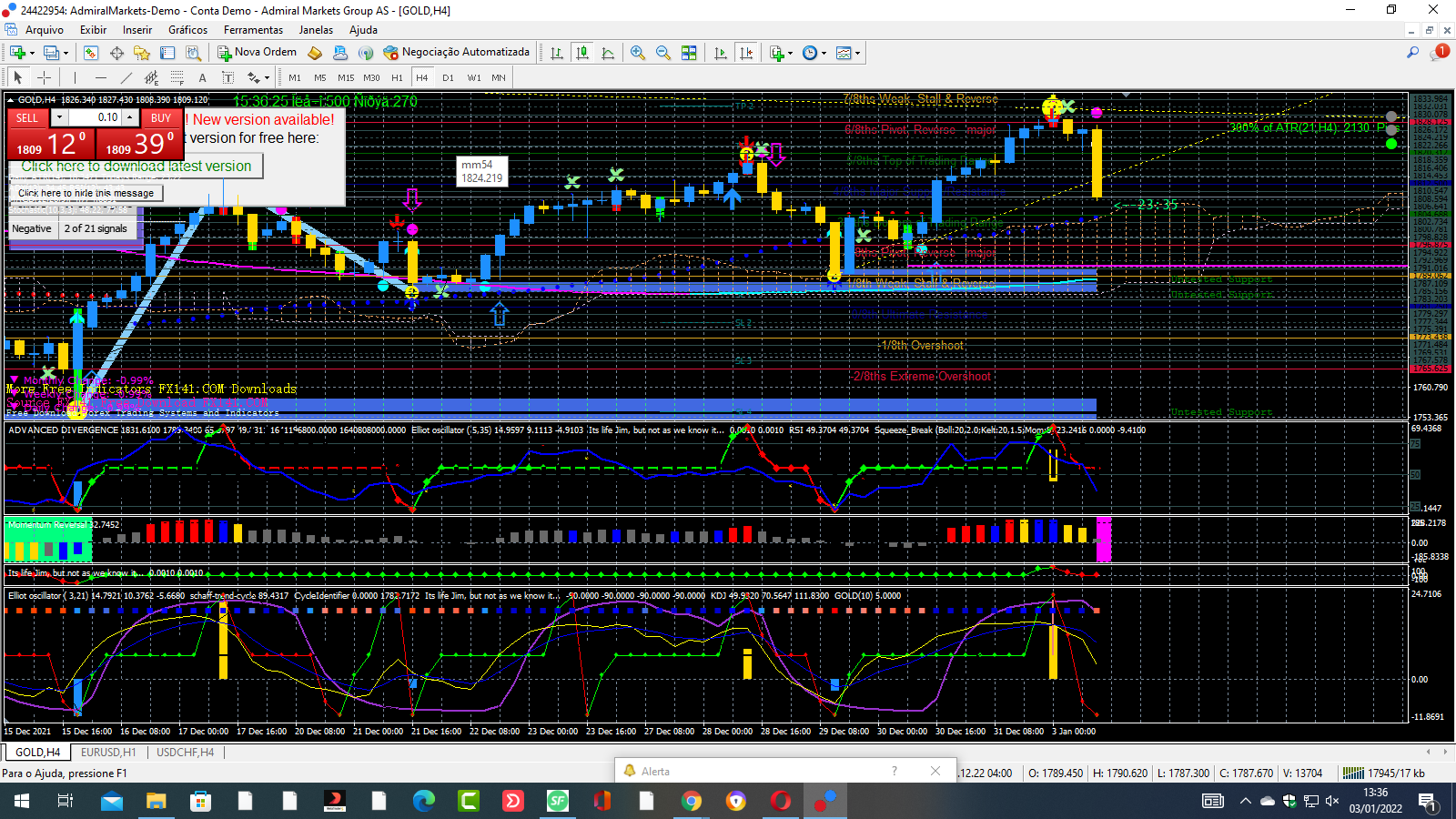Click 'Click here to hide this message'
1456x819 pixels.
tap(86, 193)
